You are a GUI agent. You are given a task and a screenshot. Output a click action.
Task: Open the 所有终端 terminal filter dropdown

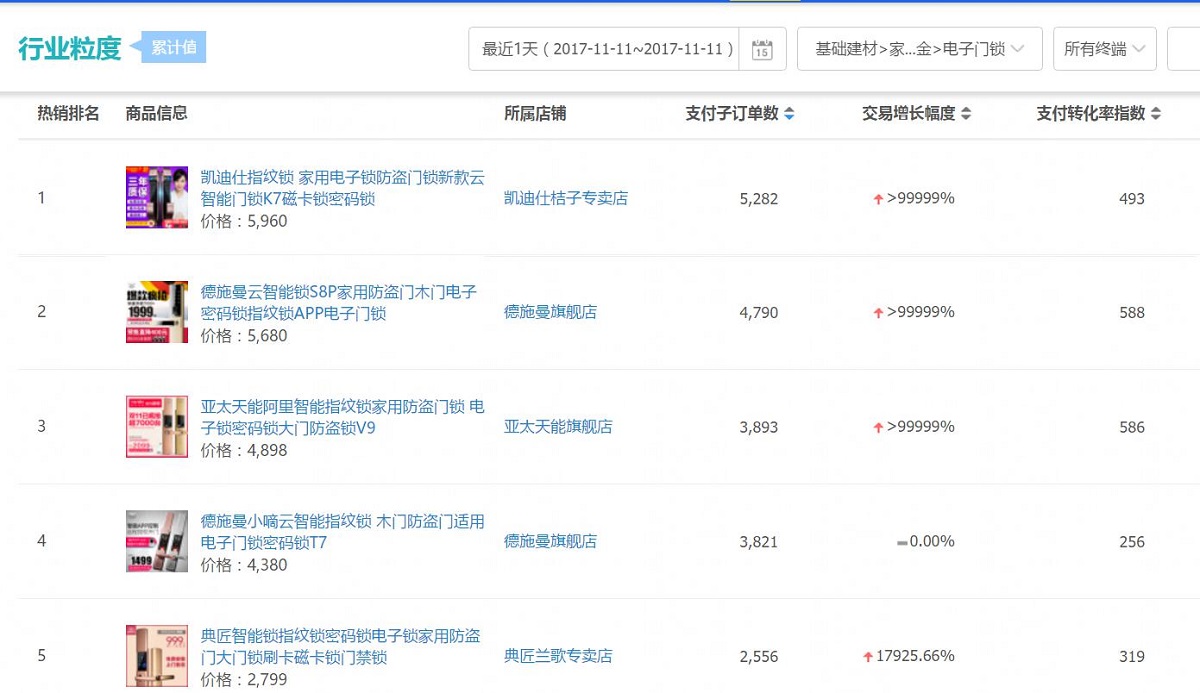pyautogui.click(x=1104, y=48)
